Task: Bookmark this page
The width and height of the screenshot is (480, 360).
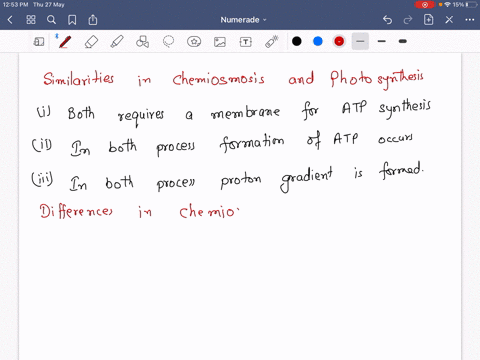Action: coord(72,20)
